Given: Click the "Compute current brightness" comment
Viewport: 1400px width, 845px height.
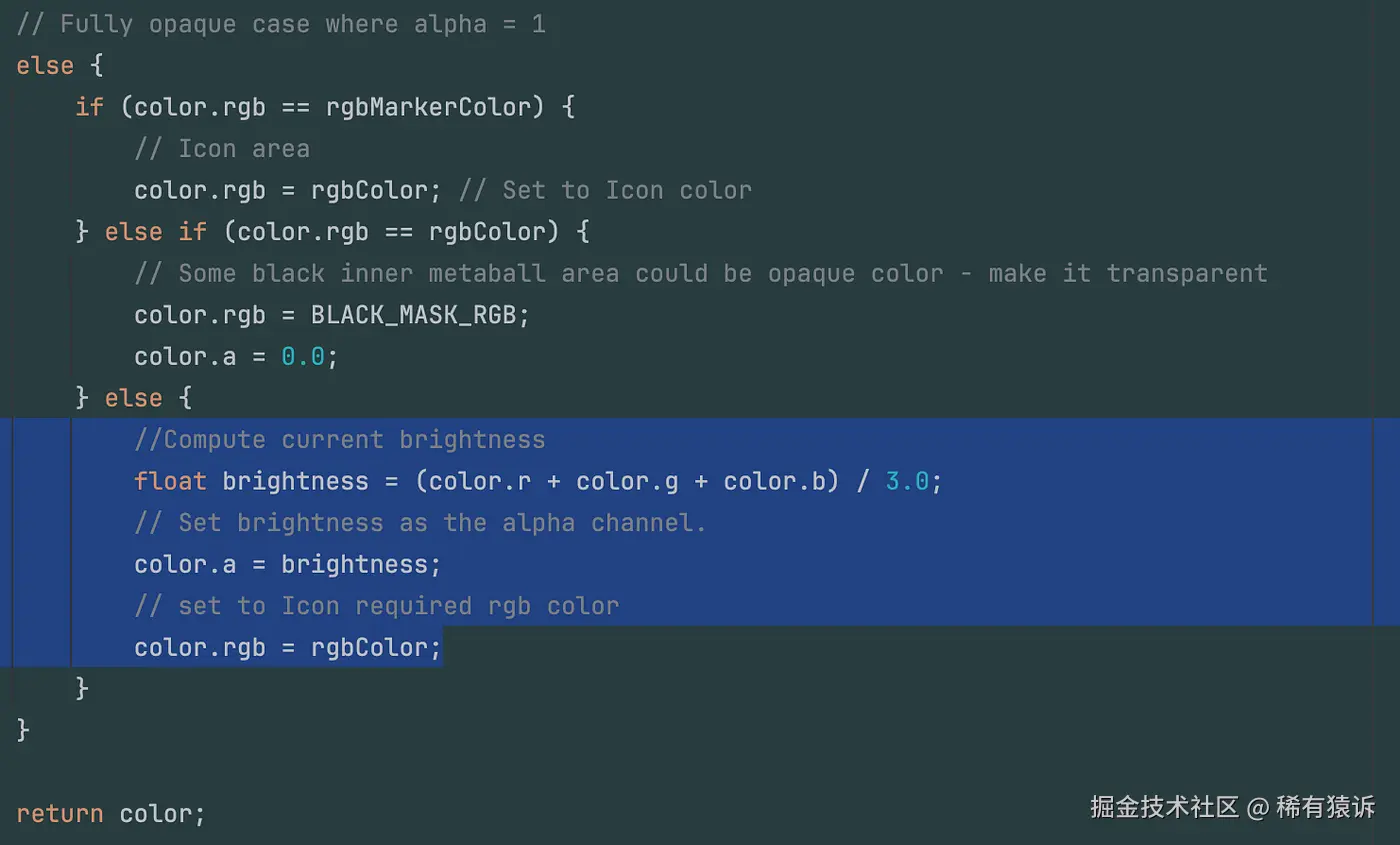Looking at the screenshot, I should [x=340, y=440].
